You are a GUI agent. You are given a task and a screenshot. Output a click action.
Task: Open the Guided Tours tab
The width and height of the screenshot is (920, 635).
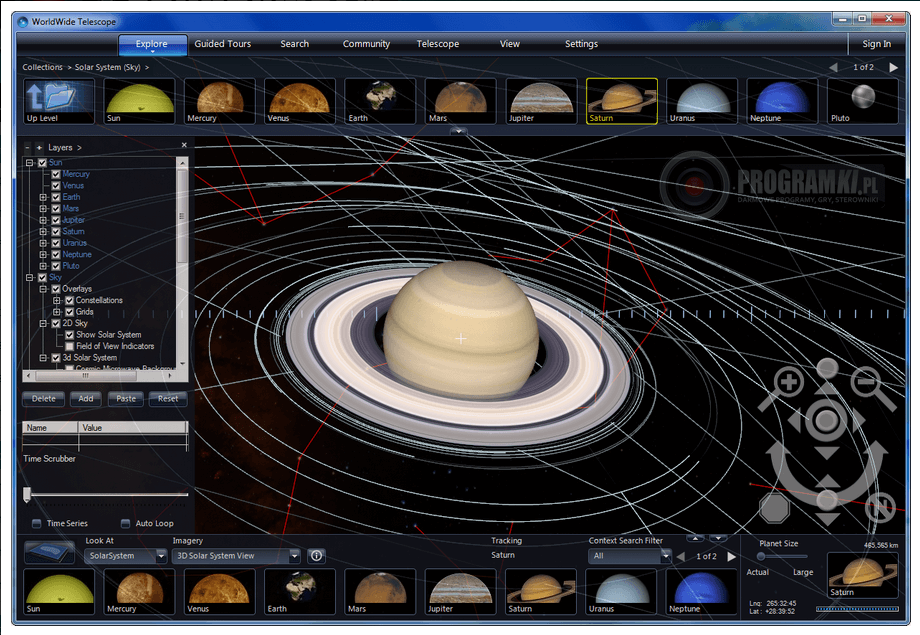pyautogui.click(x=223, y=44)
